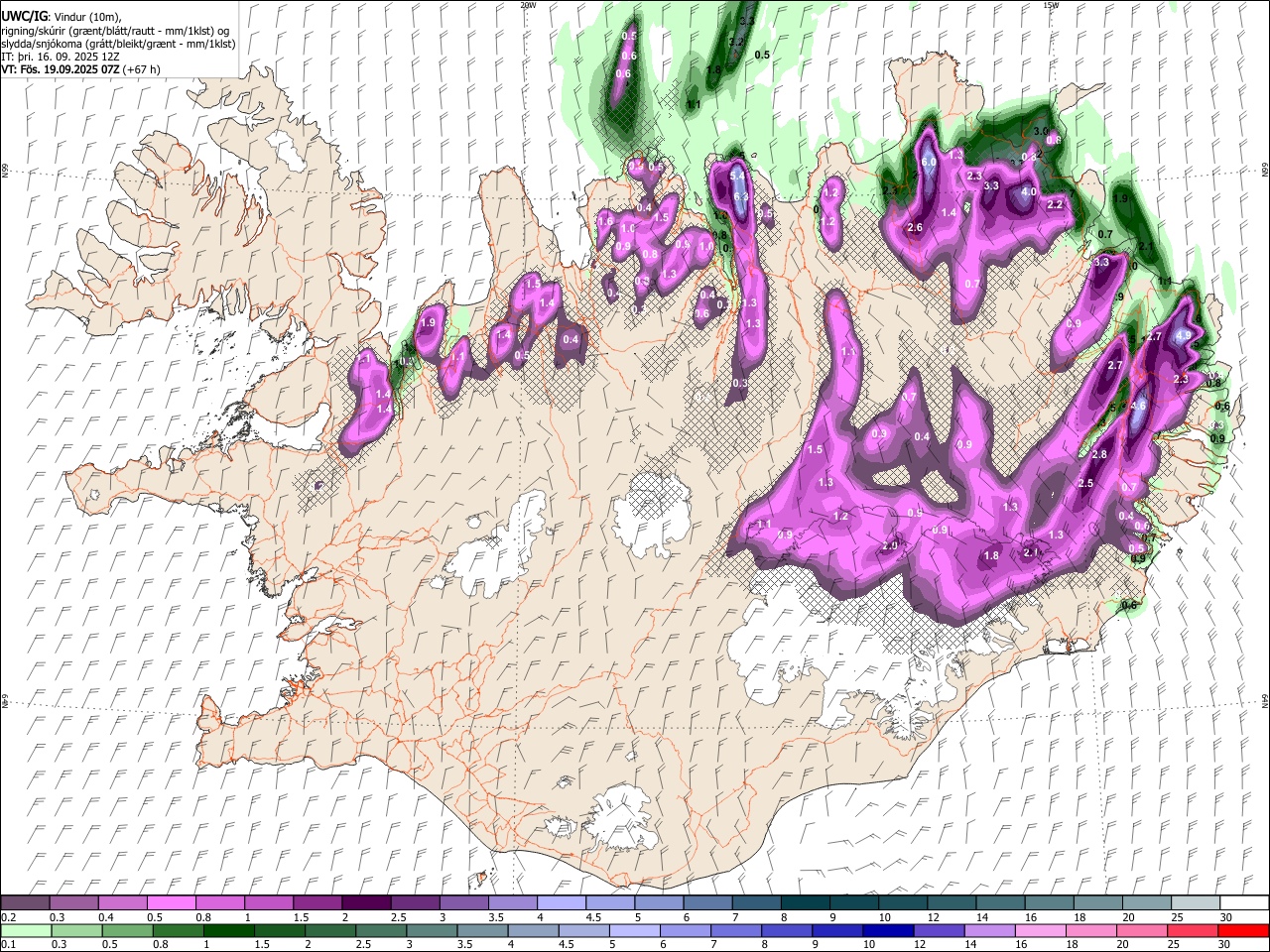Click the 'UWC/IG: Vindur (10m)' title text

60,17
